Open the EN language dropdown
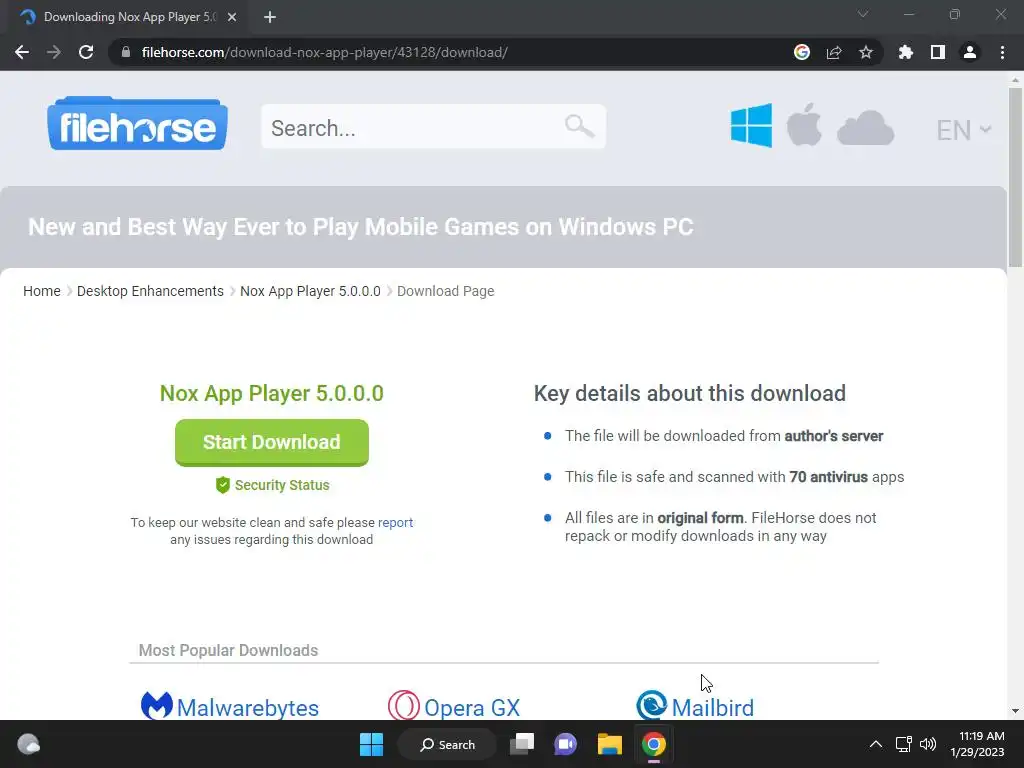The height and width of the screenshot is (768, 1024). coord(963,130)
